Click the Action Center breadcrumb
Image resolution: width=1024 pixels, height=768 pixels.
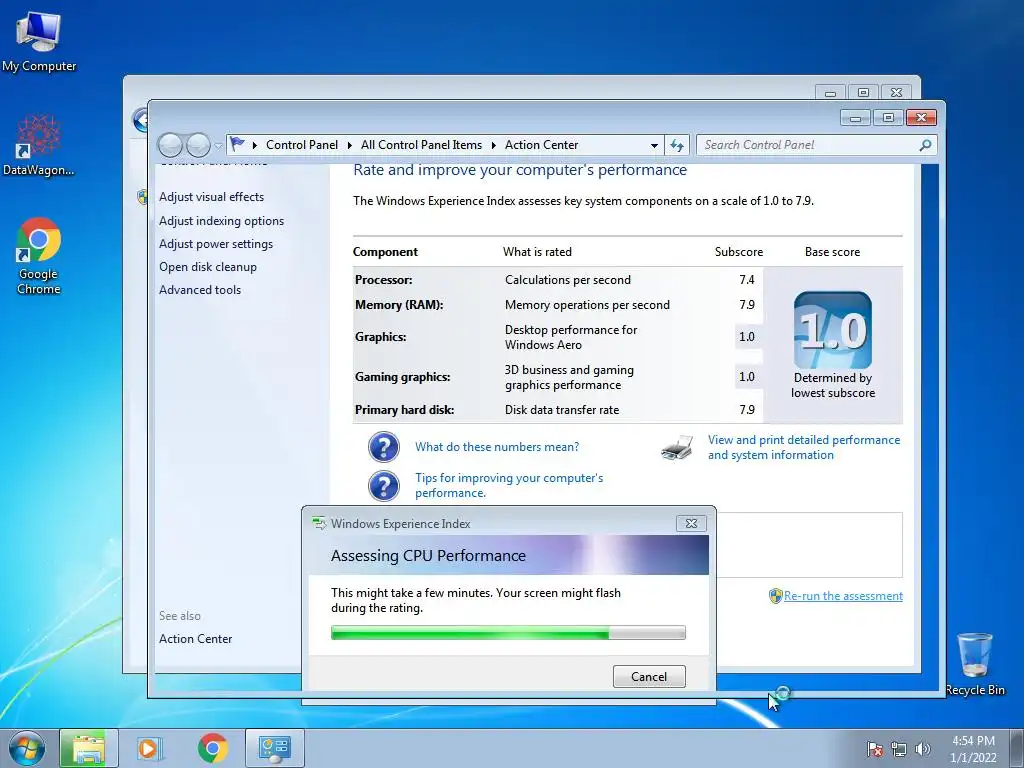click(x=541, y=145)
